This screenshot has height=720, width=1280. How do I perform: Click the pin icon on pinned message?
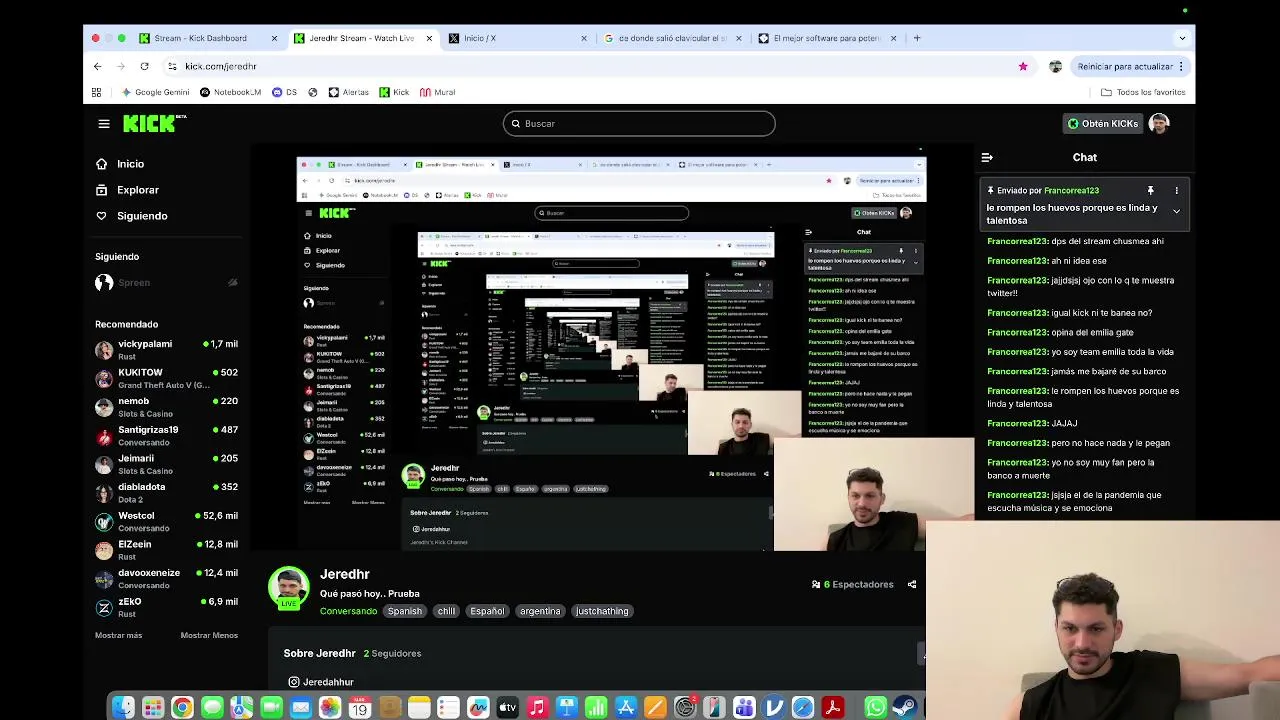[x=1150, y=190]
